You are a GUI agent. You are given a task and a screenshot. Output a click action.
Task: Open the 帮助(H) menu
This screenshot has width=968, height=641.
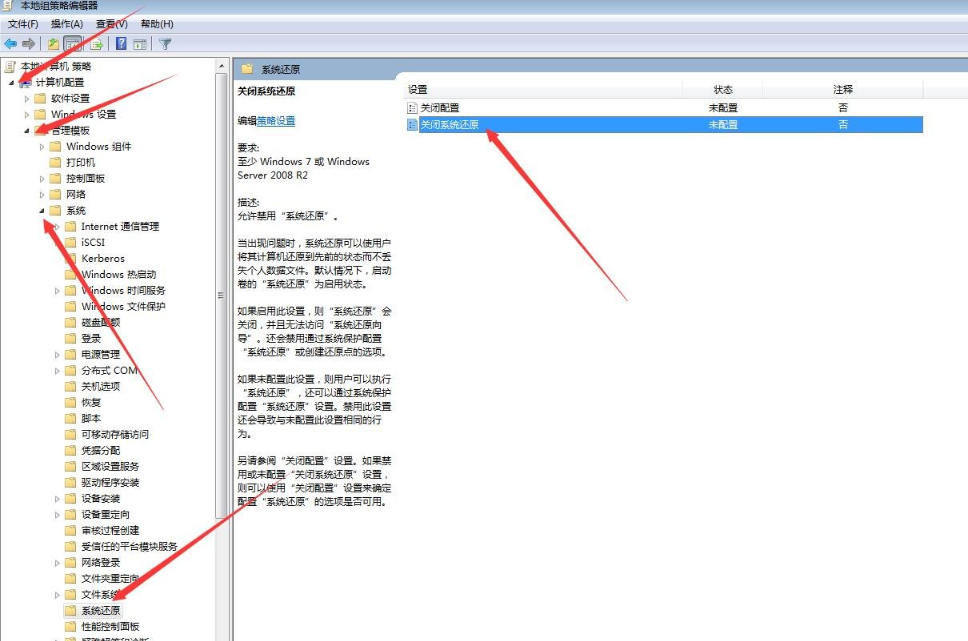(157, 24)
